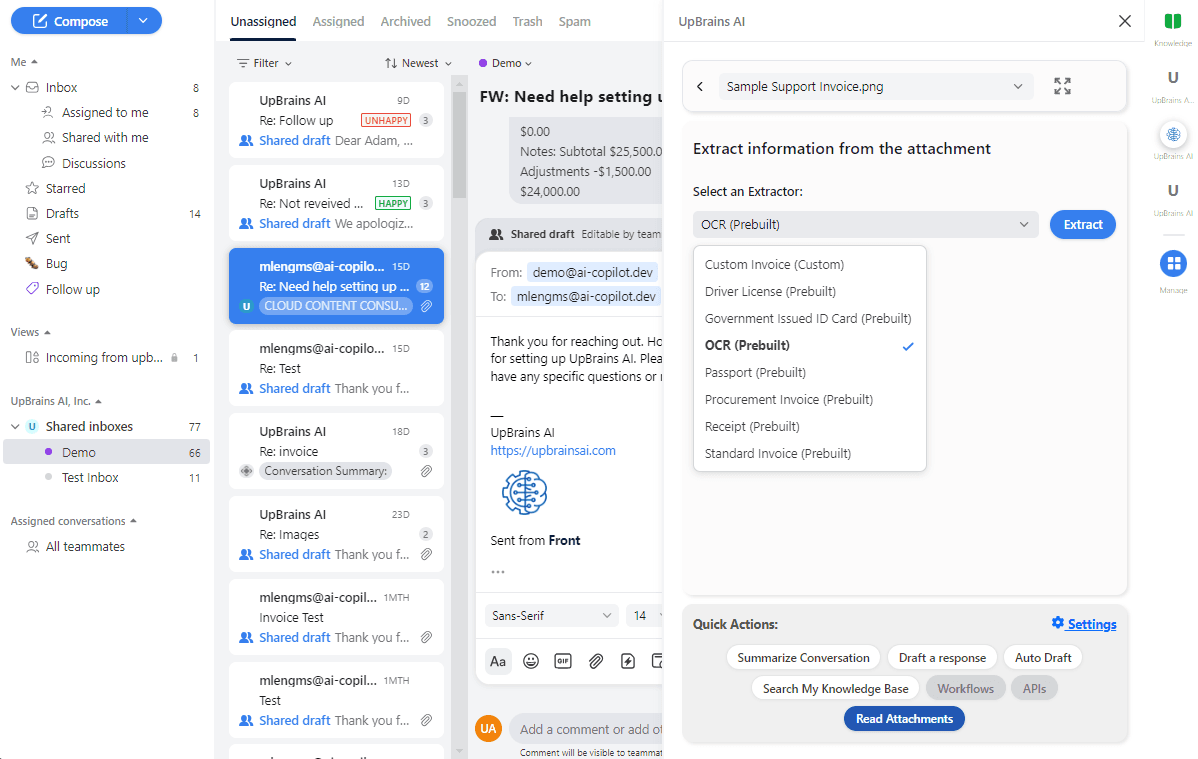Select Procurement Invoice (Prebuilt) option
This screenshot has height=759, width=1198.
coord(810,399)
